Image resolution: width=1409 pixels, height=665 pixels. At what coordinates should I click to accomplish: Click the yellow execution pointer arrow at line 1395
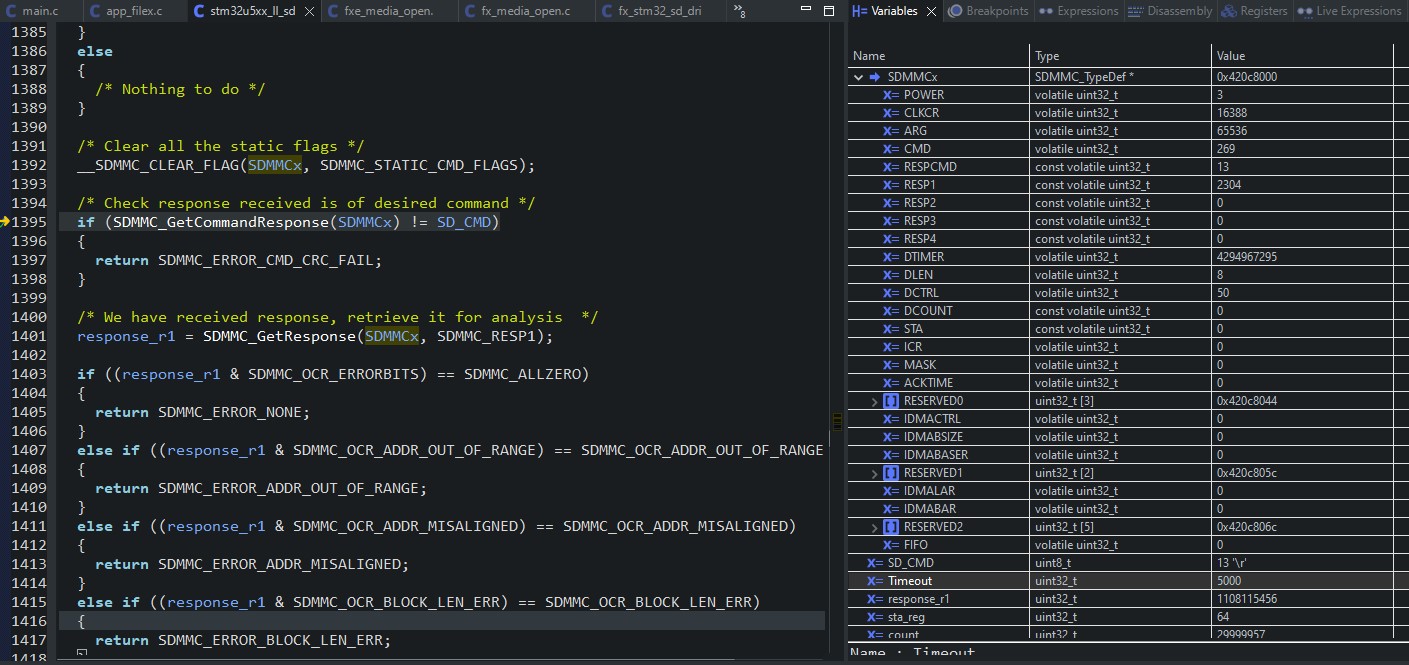point(8,222)
